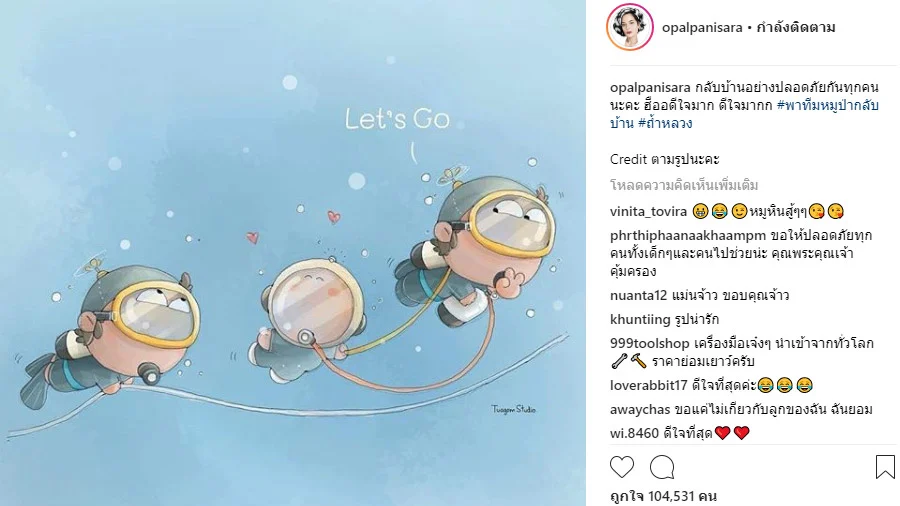This screenshot has width=900, height=506.
Task: Open nuanta12 commenter profile
Action: click(638, 295)
